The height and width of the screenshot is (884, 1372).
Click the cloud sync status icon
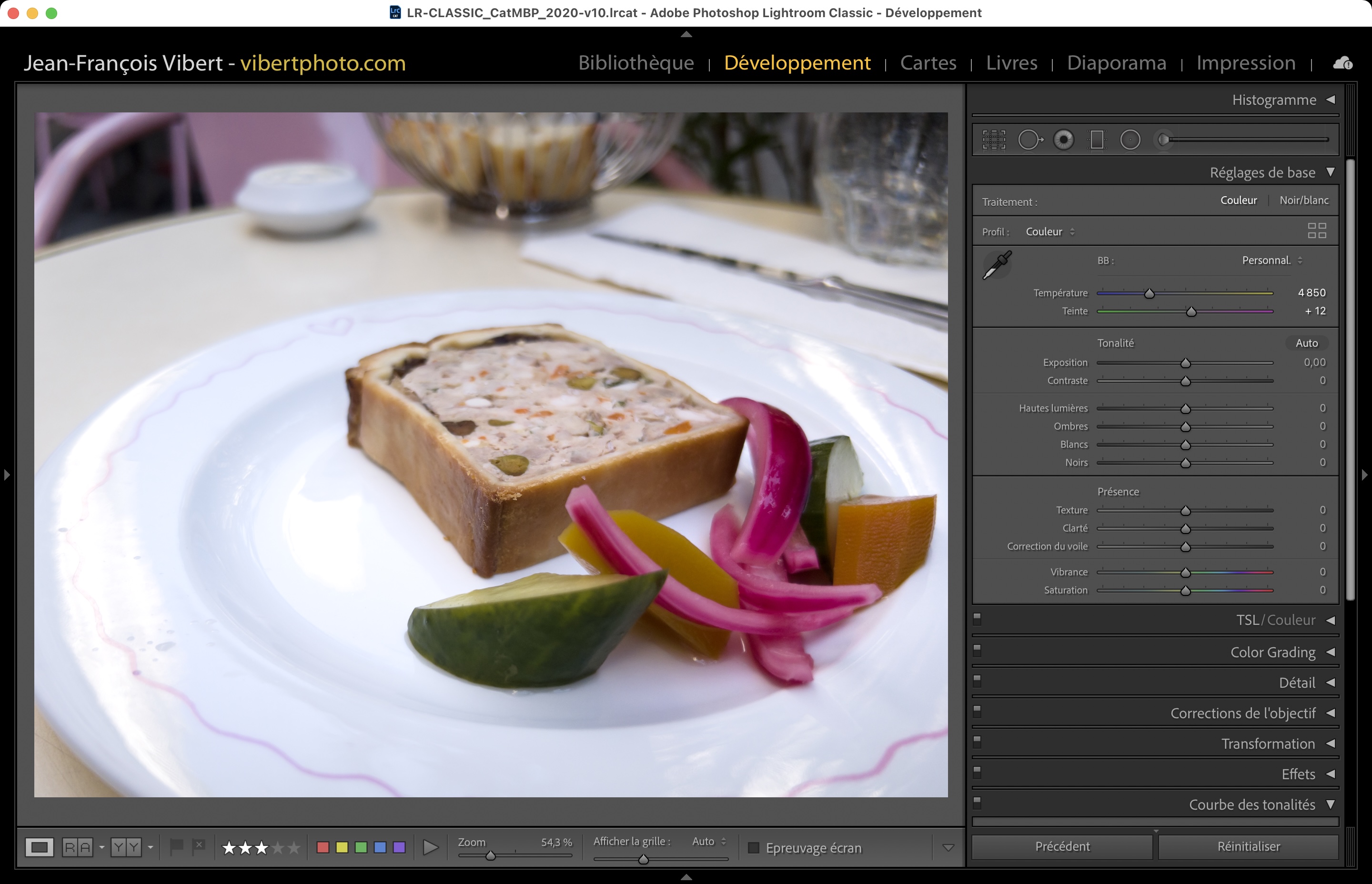(x=1342, y=63)
